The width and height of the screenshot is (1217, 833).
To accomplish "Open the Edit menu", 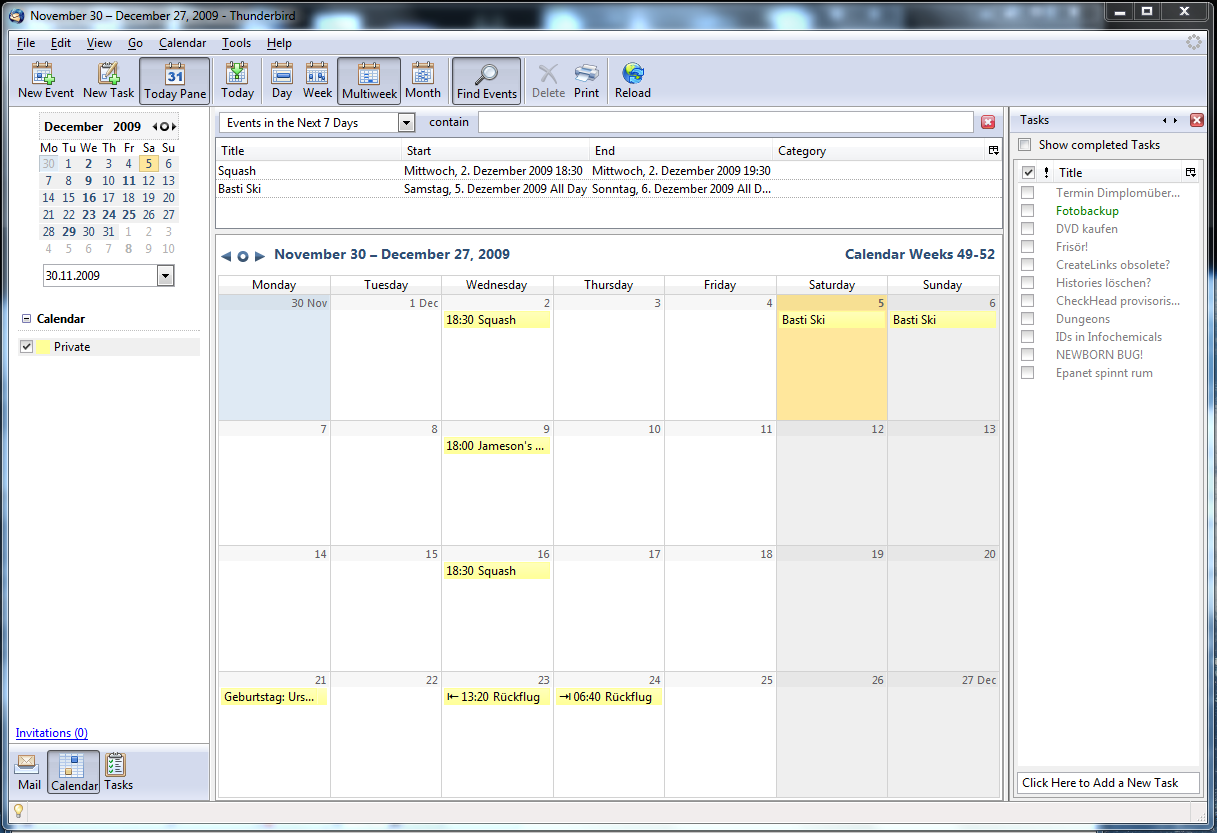I will pos(61,43).
